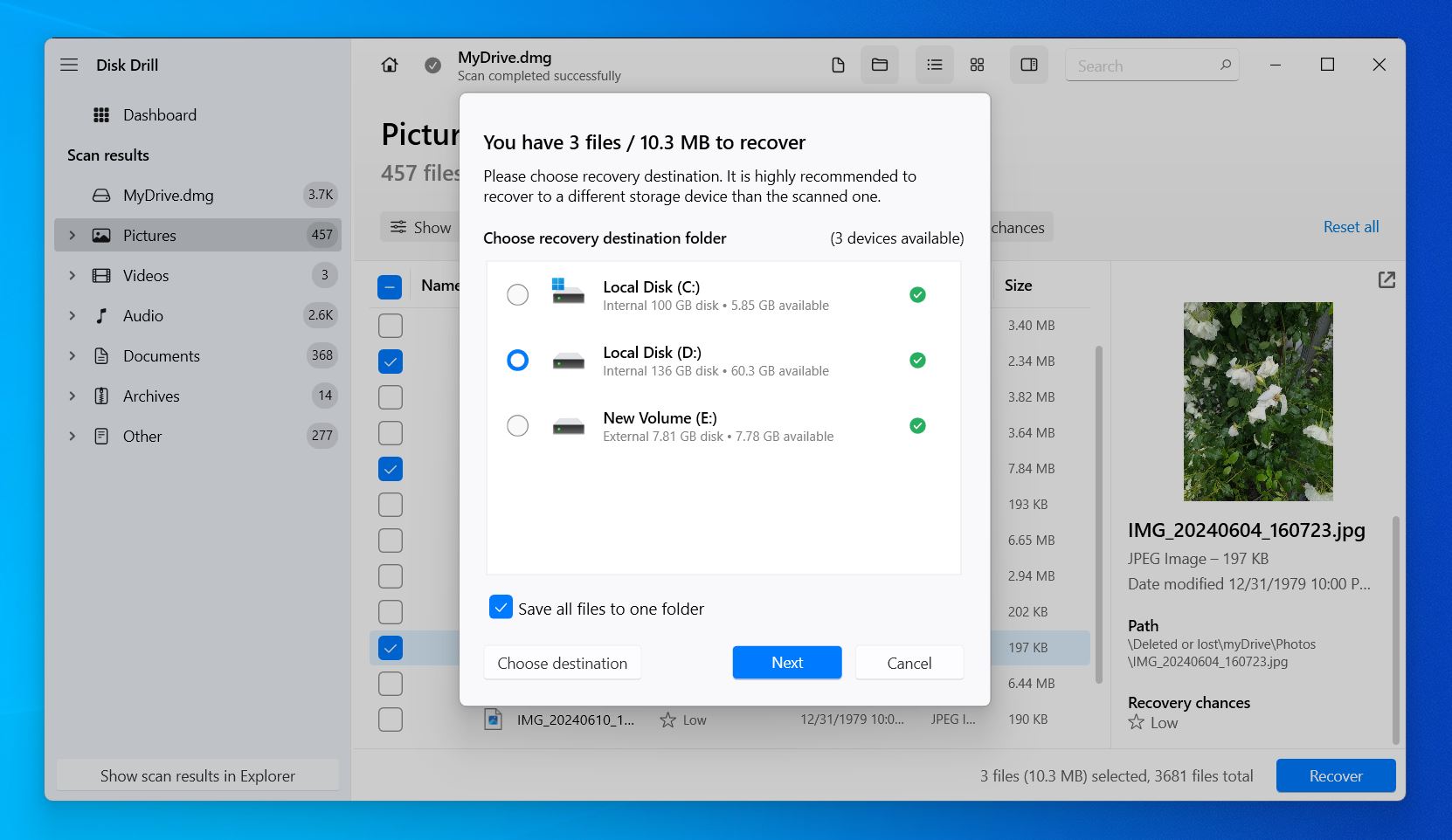Click the scan completed checkmark icon
Screen dimensions: 1452x840
[x=432, y=65]
